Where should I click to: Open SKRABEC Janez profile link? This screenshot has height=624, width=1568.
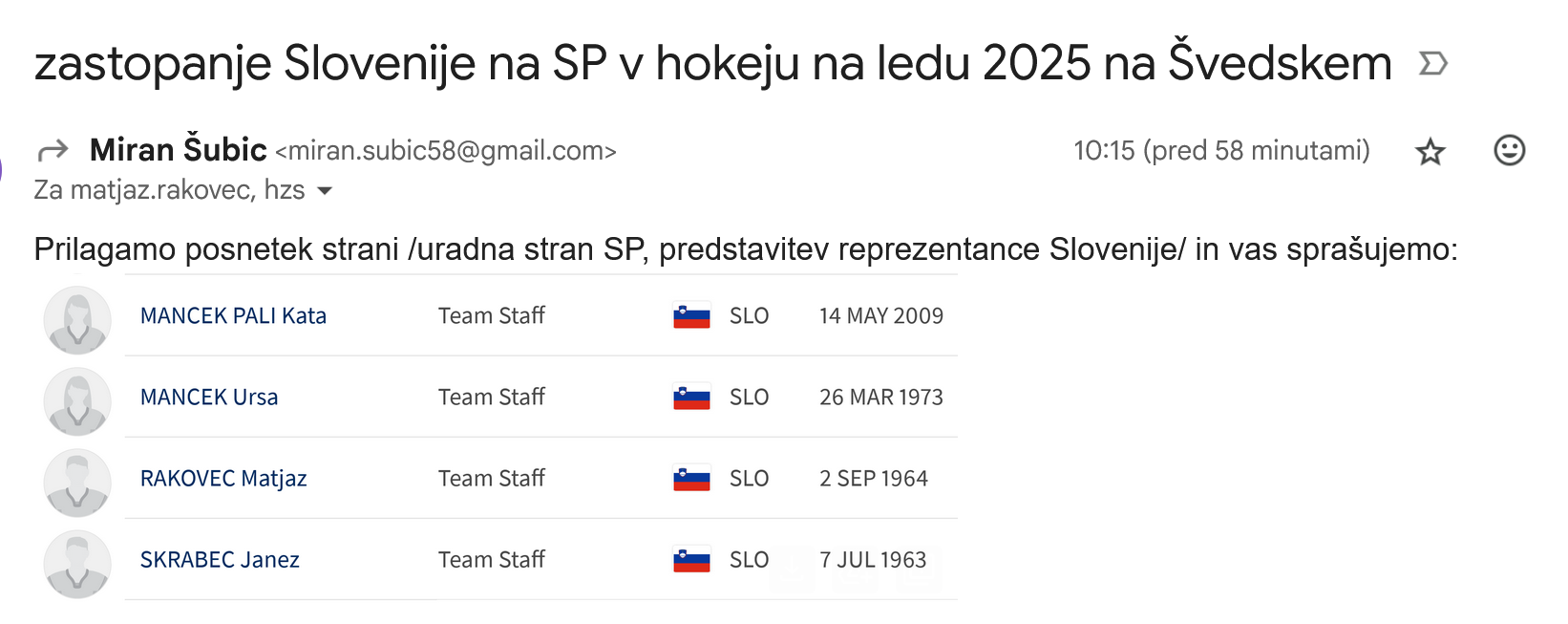coord(220,559)
